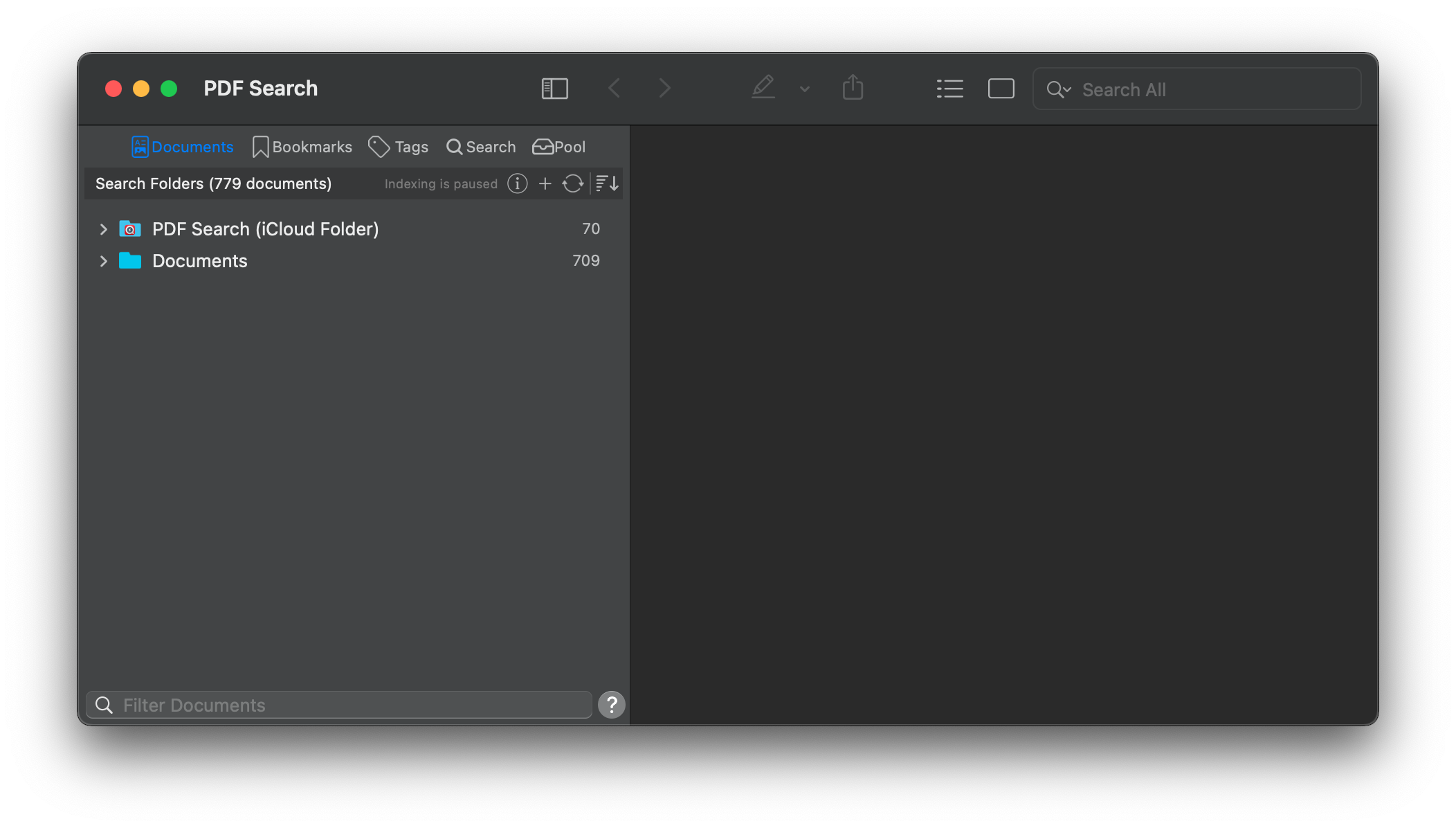This screenshot has height=828, width=1456.
Task: Select the highlight pen tool
Action: tap(763, 87)
